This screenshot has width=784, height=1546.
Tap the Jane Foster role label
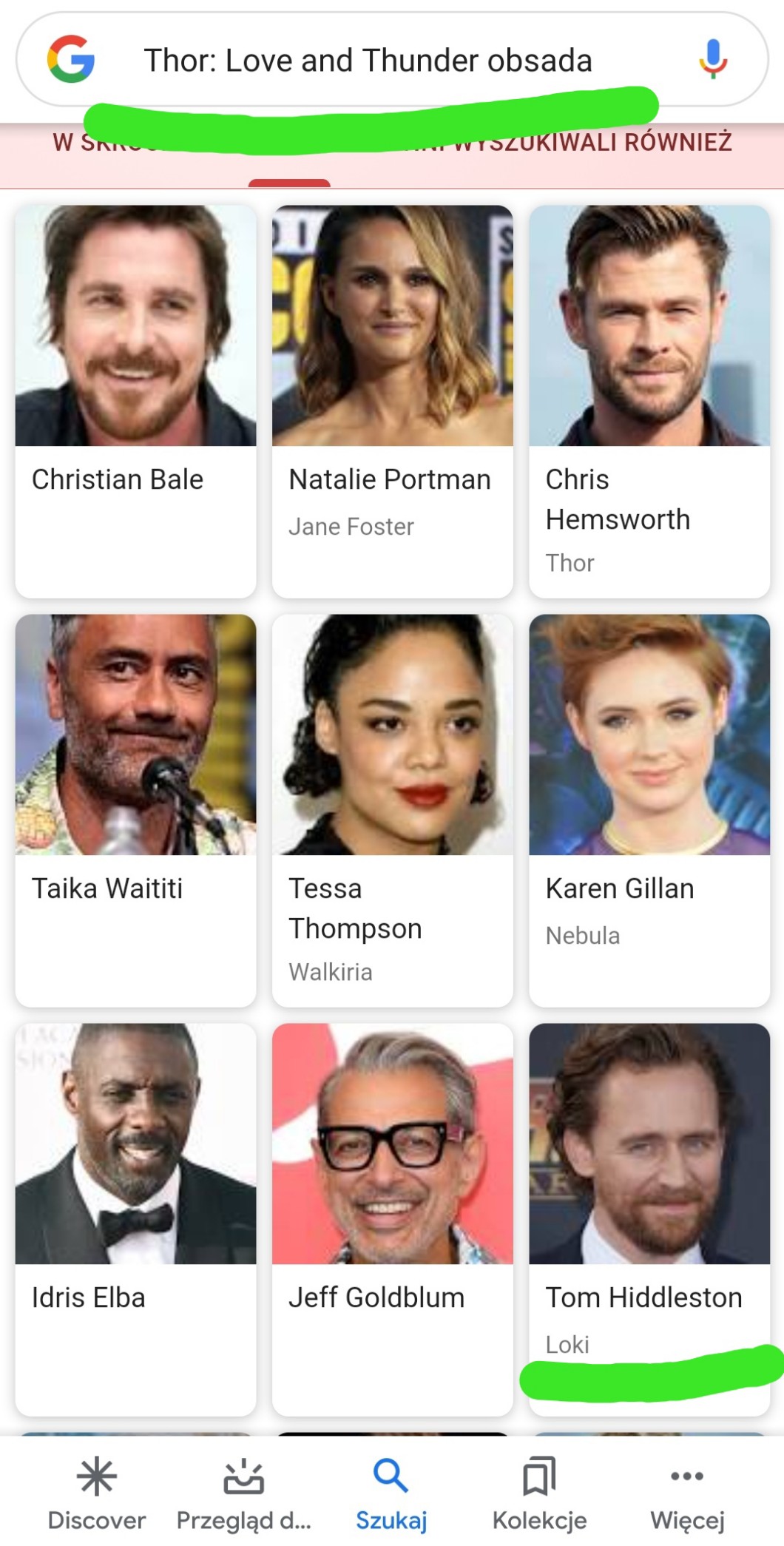tap(351, 527)
